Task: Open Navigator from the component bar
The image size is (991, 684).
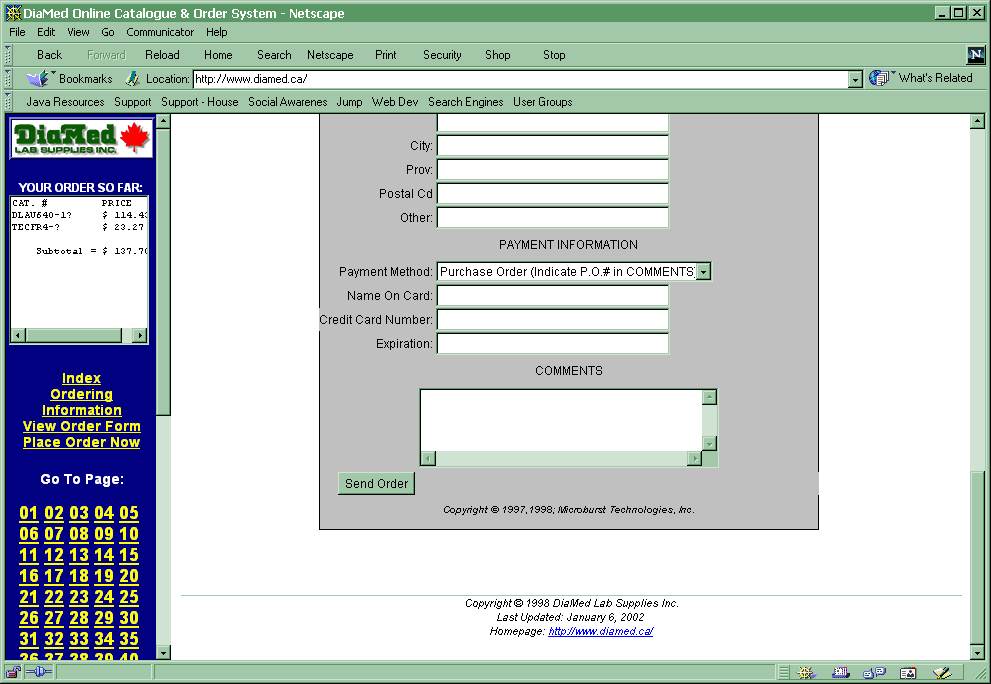Action: tap(807, 673)
